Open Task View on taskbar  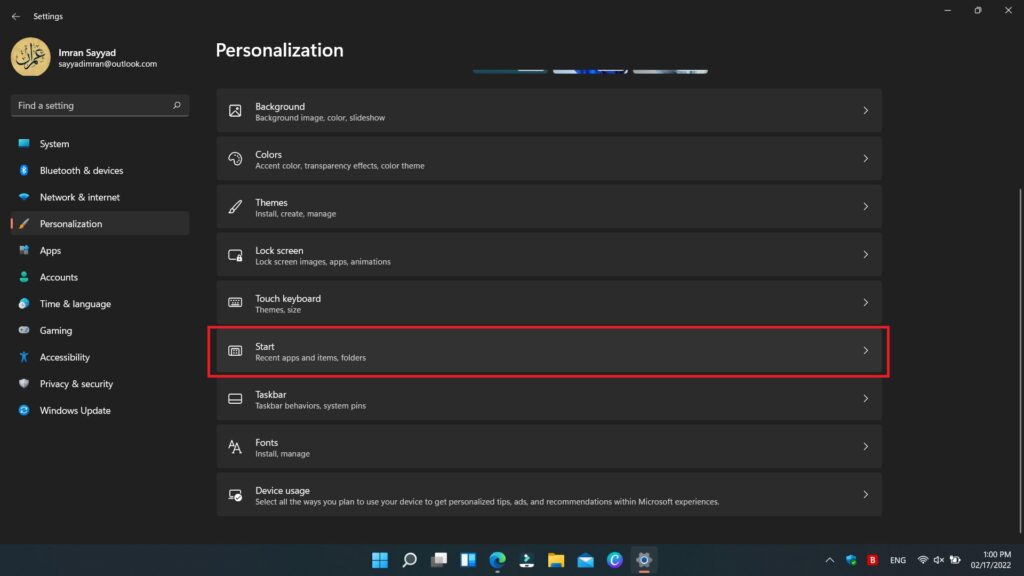point(439,560)
